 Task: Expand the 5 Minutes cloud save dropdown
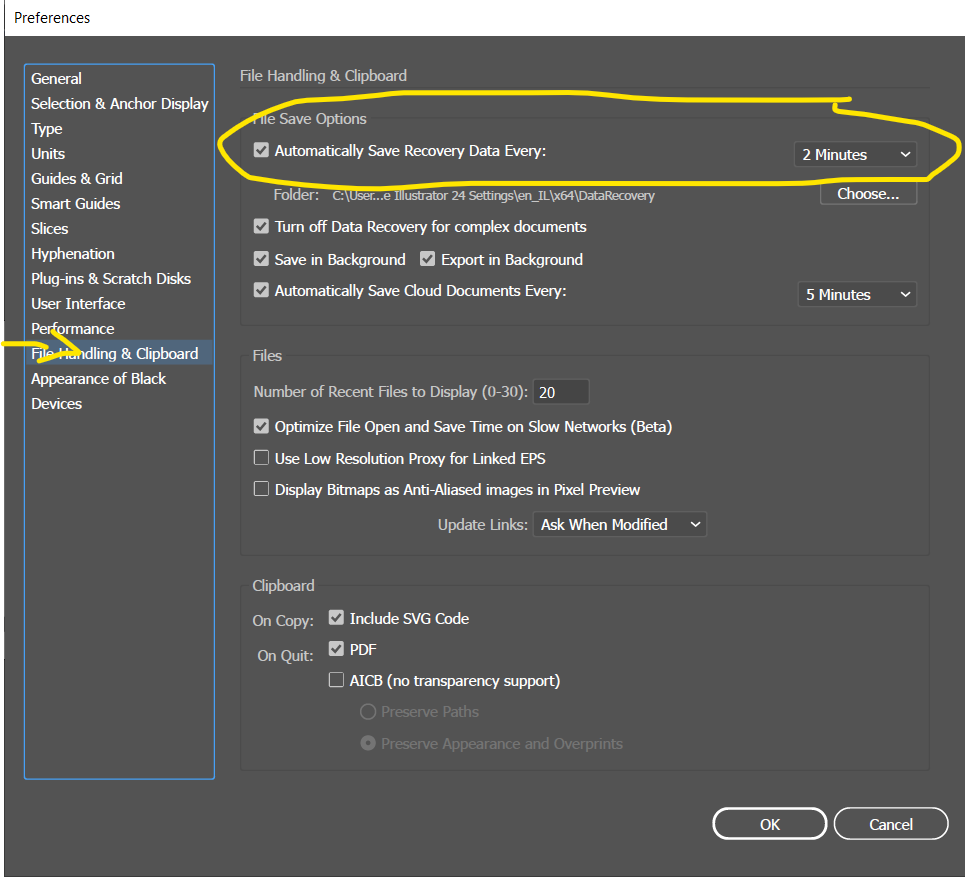(x=858, y=295)
